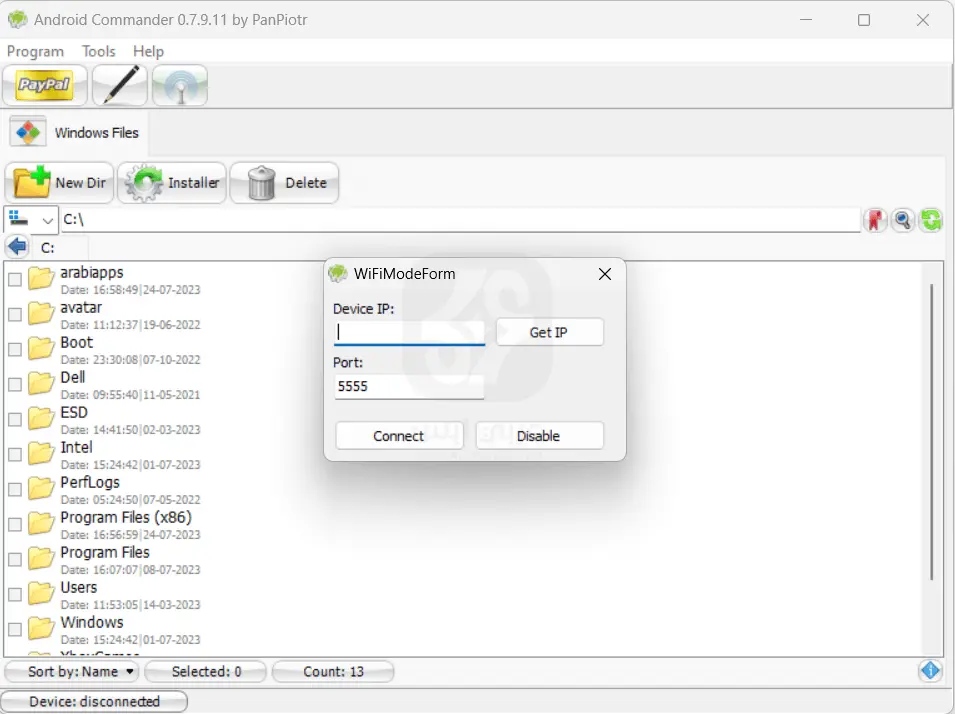Refresh the file list with green icon
955x714 pixels.
pyautogui.click(x=931, y=220)
